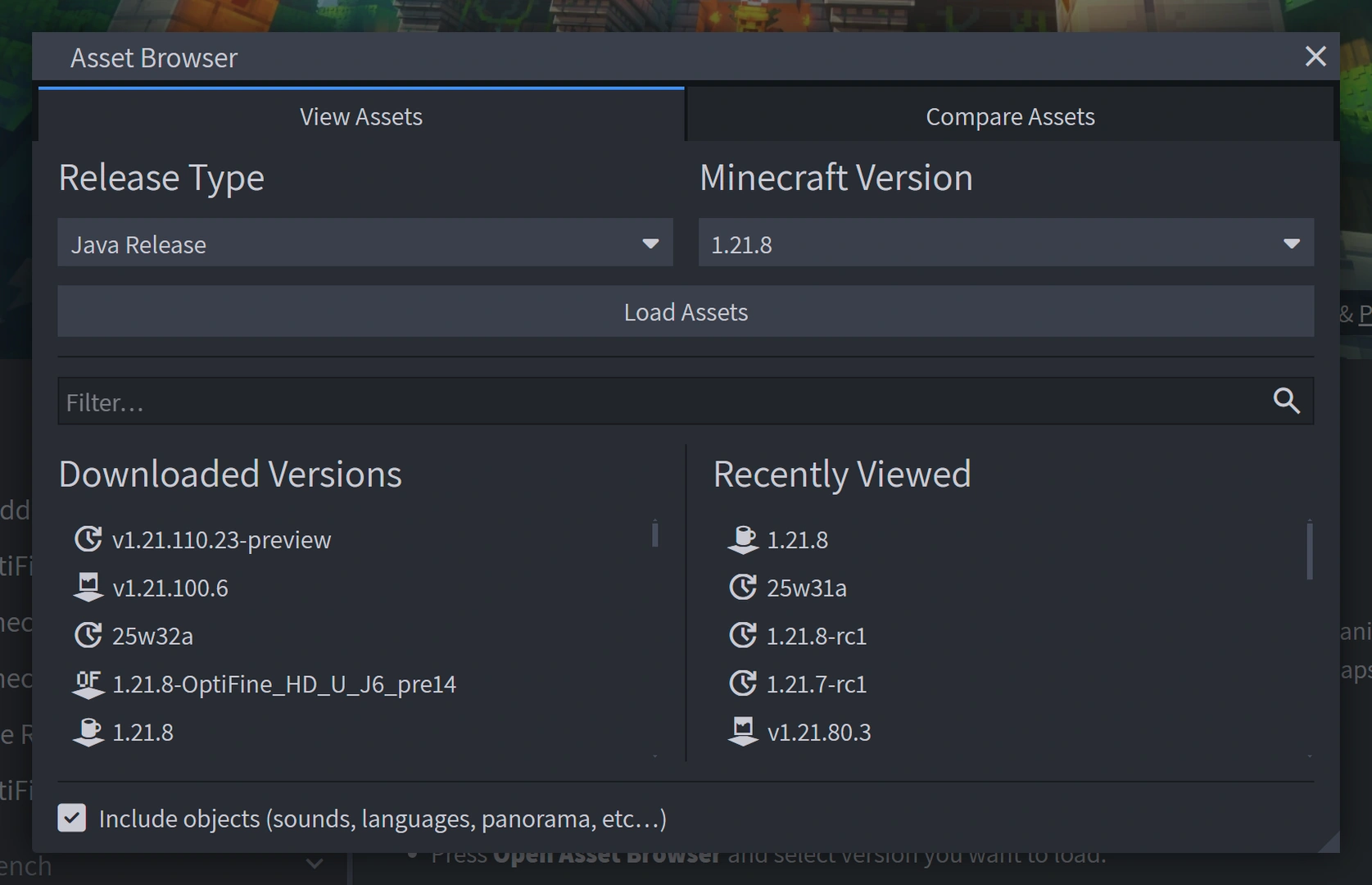Select the clock icon next to 1.21.8-rc1
1372x885 pixels.
pos(743,635)
